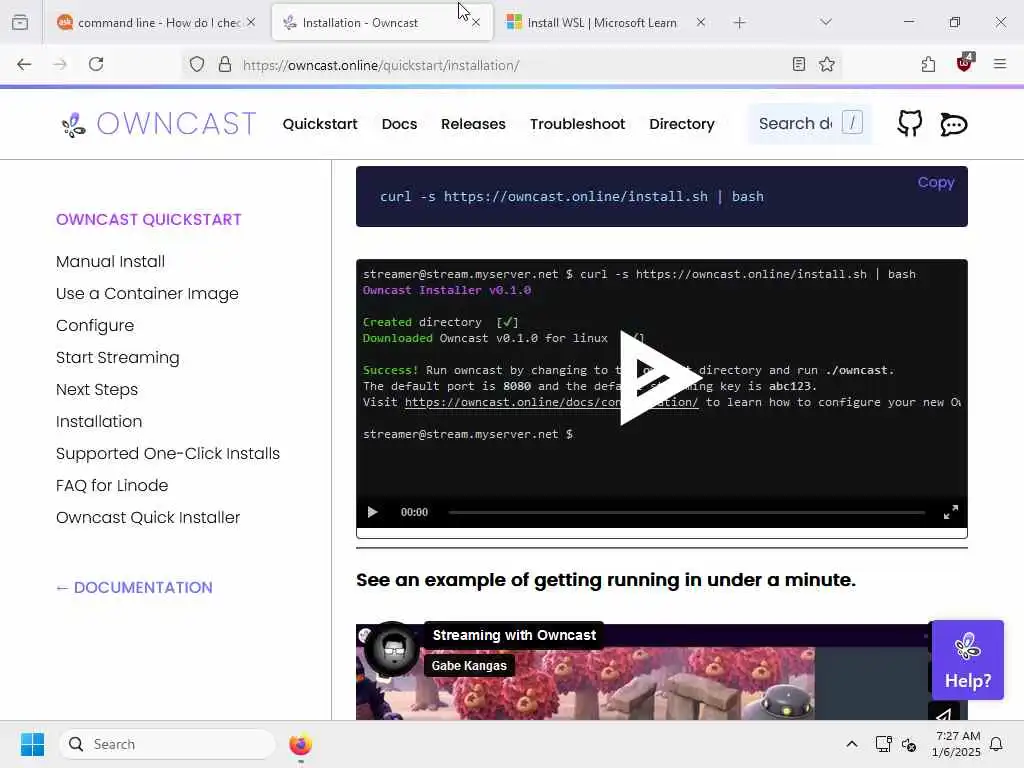The image size is (1024, 768).
Task: Click small play button in player bar
Action: (x=372, y=512)
